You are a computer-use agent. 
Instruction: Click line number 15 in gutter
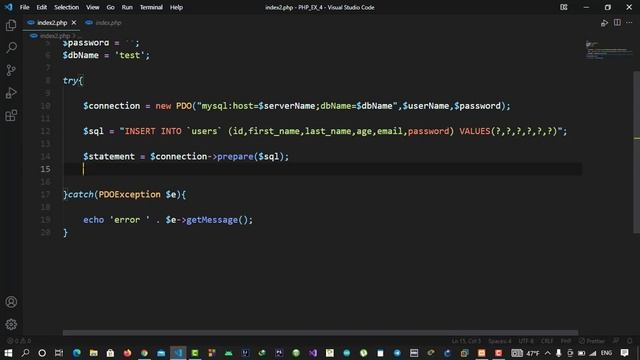[x=45, y=169]
